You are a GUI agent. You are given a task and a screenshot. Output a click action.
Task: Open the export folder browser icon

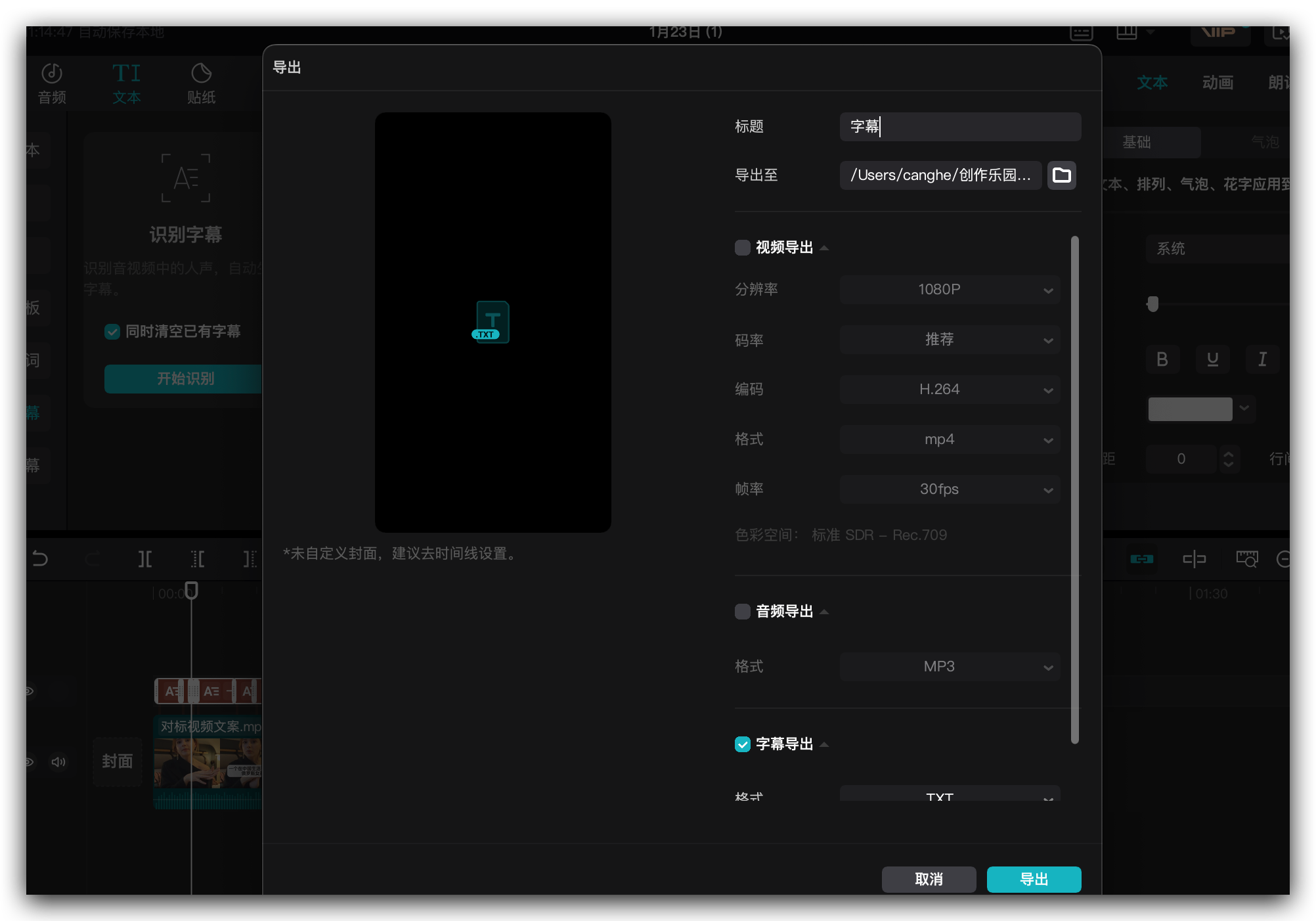click(1061, 175)
